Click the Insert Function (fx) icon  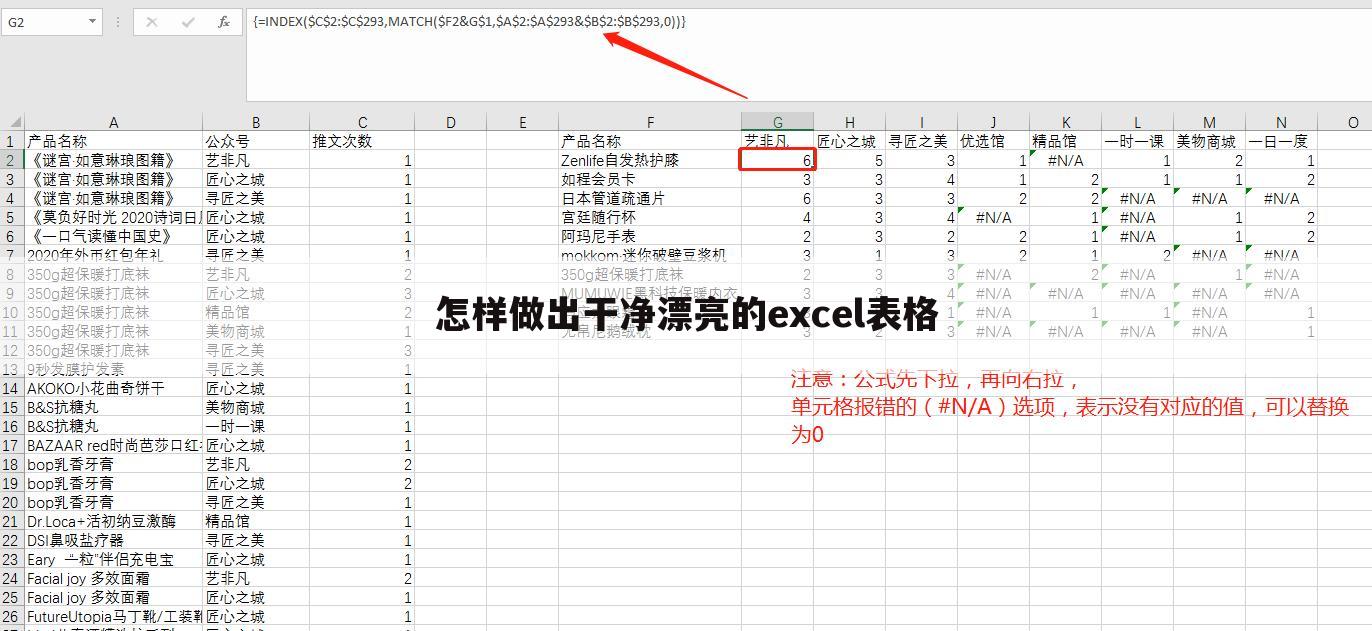click(x=224, y=21)
